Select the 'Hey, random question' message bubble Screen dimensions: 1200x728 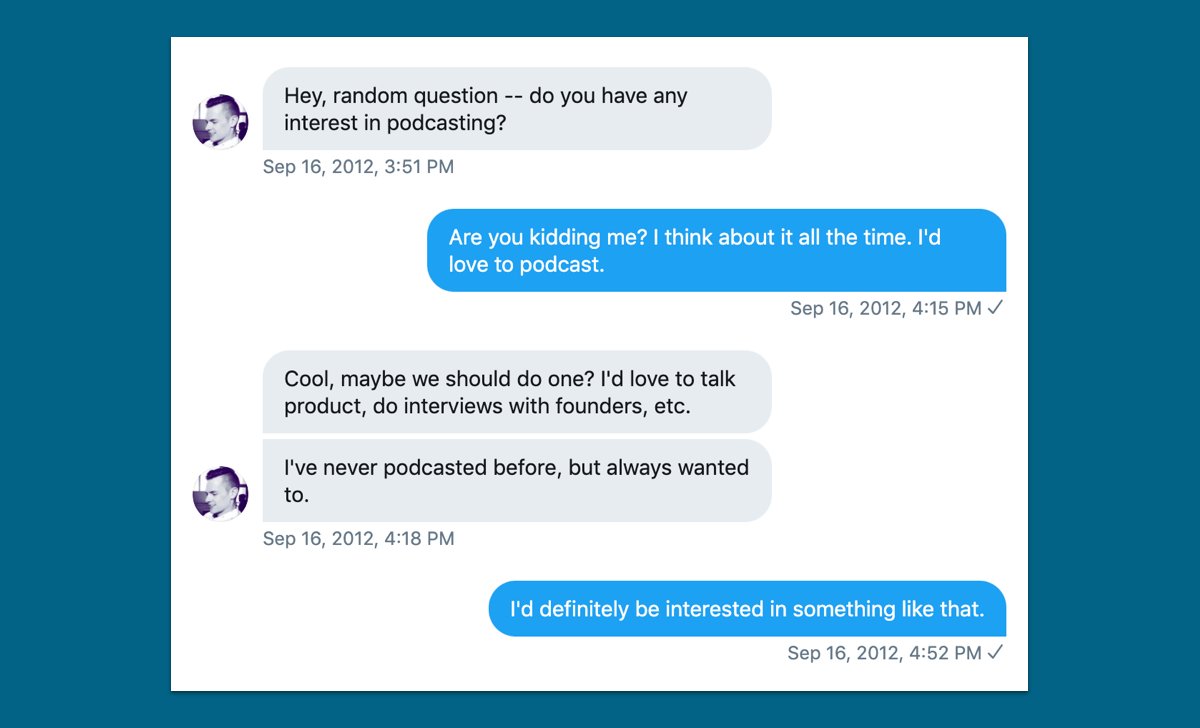pos(516,109)
